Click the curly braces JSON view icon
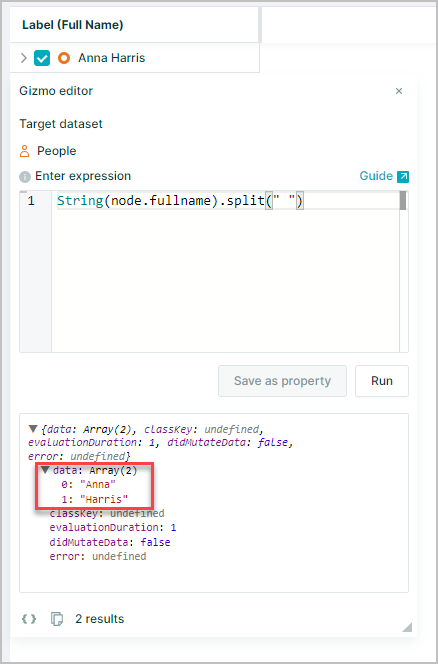438x664 pixels. click(29, 619)
